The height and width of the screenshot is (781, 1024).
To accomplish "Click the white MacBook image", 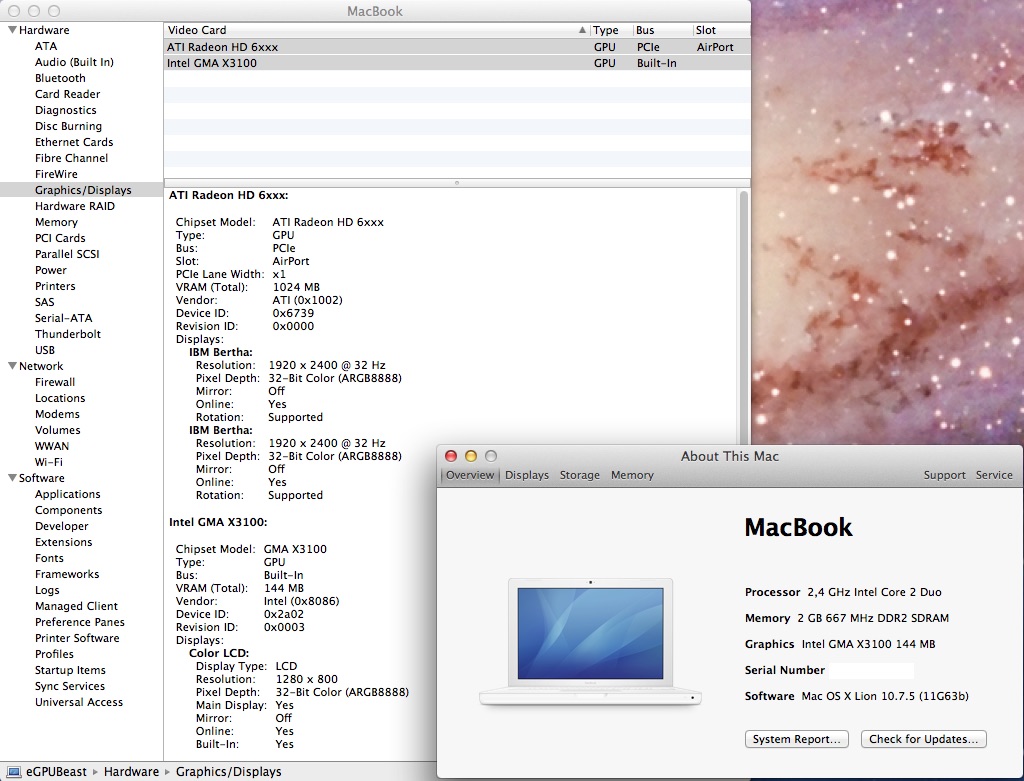I will coord(590,643).
